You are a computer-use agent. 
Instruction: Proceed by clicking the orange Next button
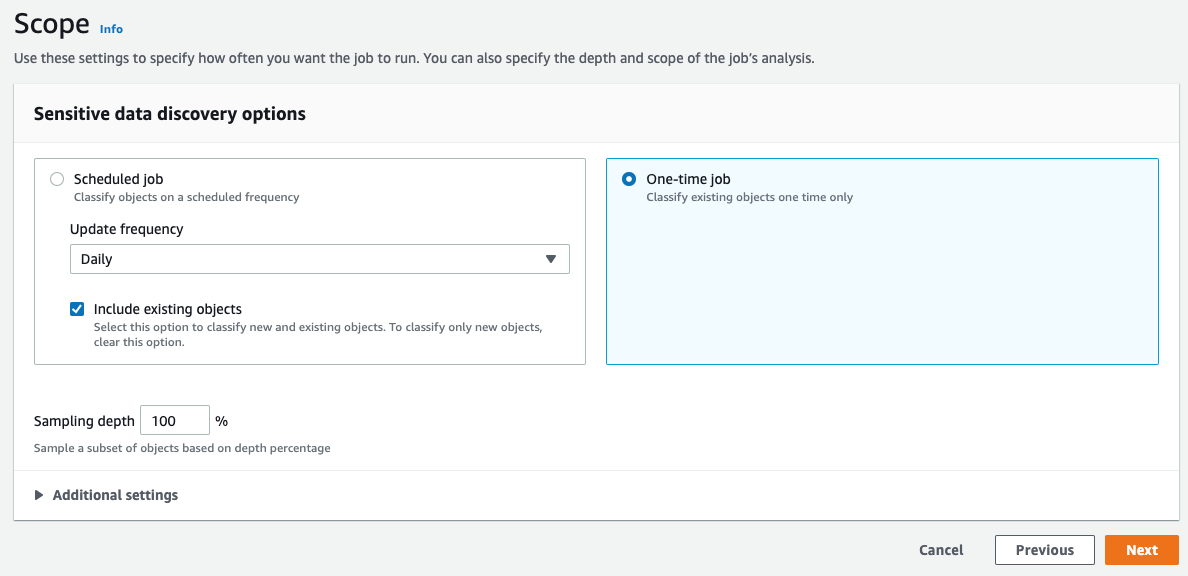(1141, 550)
